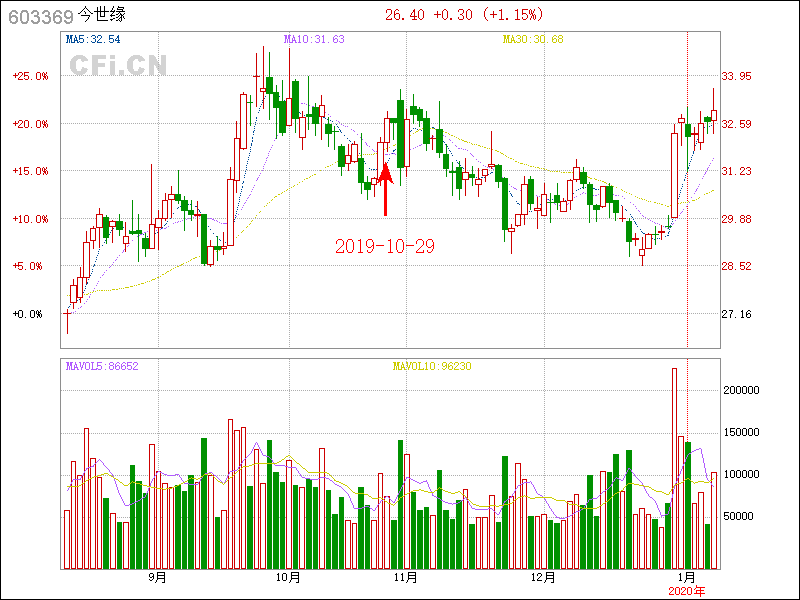Viewport: 800px width, 600px height.
Task: Click the +15.0% axis label
Action: click(x=30, y=171)
